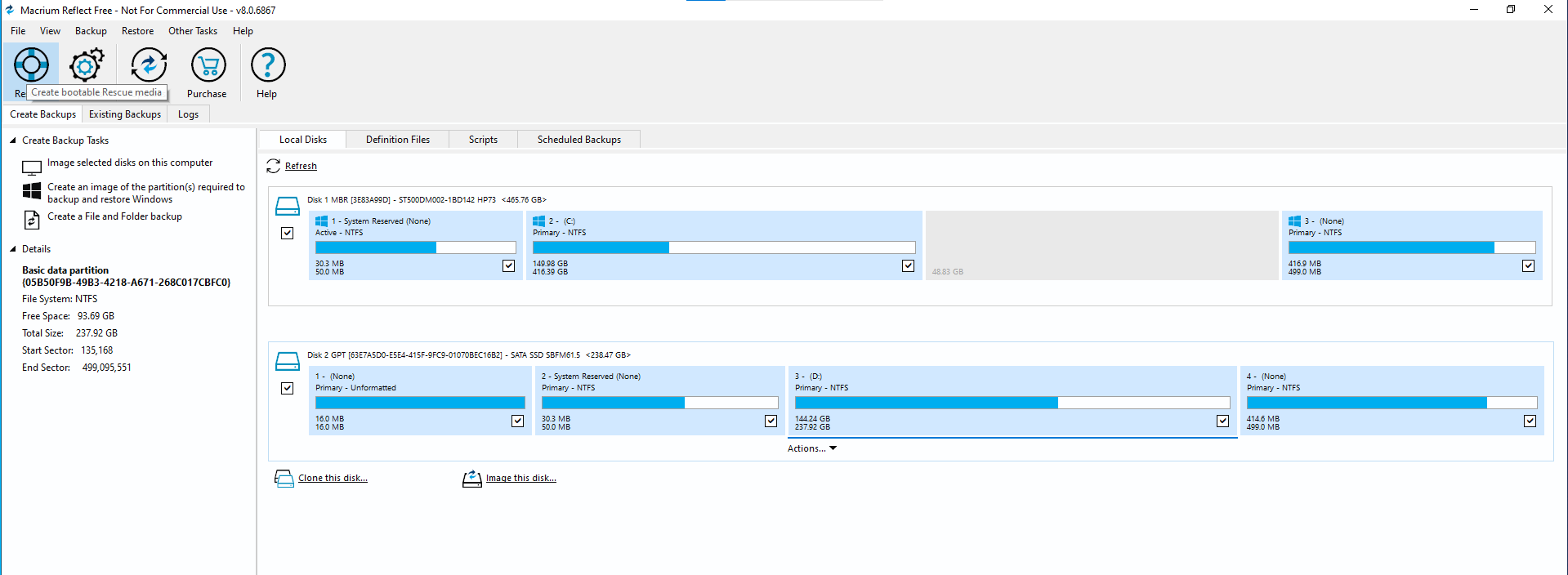Click Create an image of partitions to restore Windows
The image size is (1568, 575).
(146, 193)
